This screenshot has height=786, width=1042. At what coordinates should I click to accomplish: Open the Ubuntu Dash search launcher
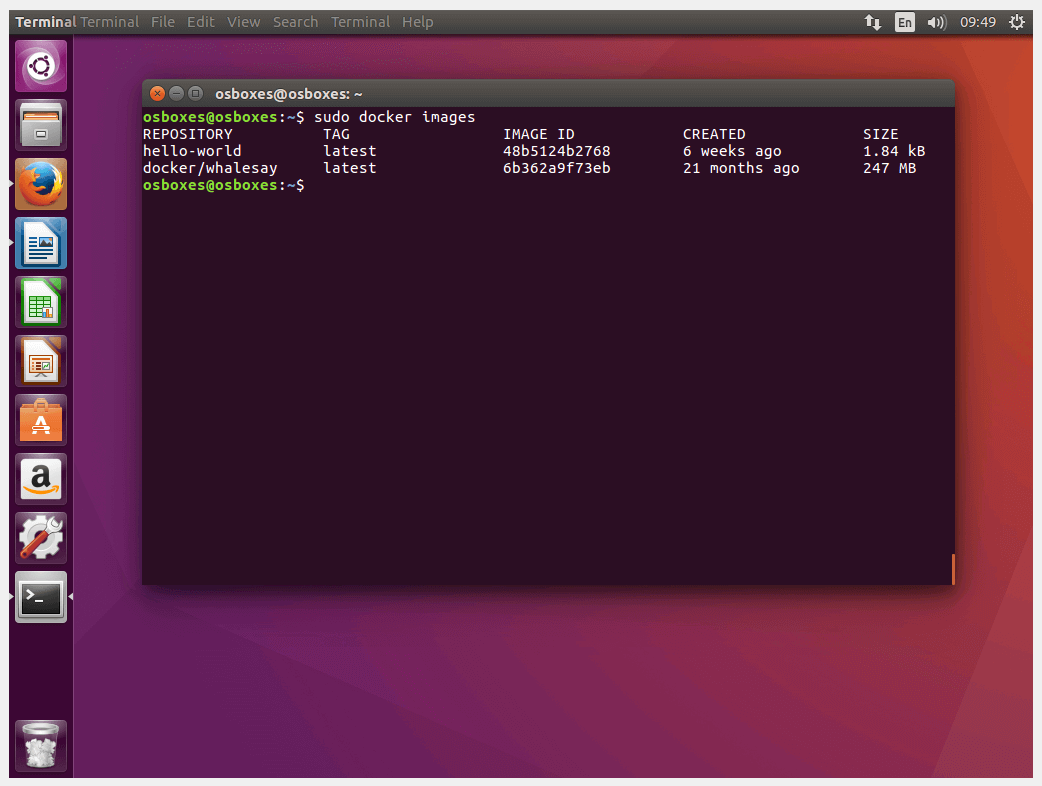[41, 66]
